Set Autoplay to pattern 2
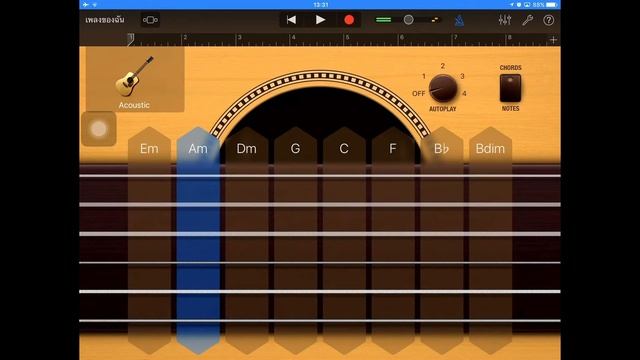 [x=442, y=66]
